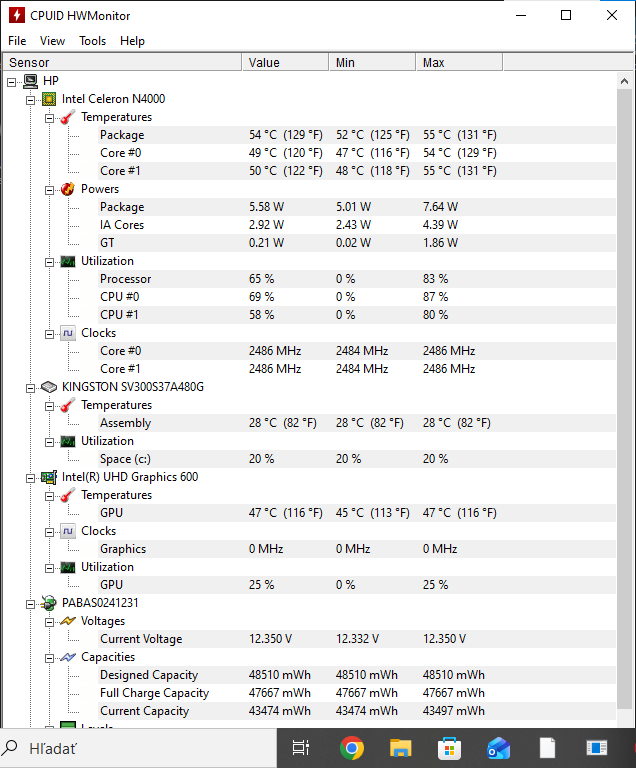This screenshot has height=768, width=636.
Task: Click the Value column header
Action: (x=285, y=62)
